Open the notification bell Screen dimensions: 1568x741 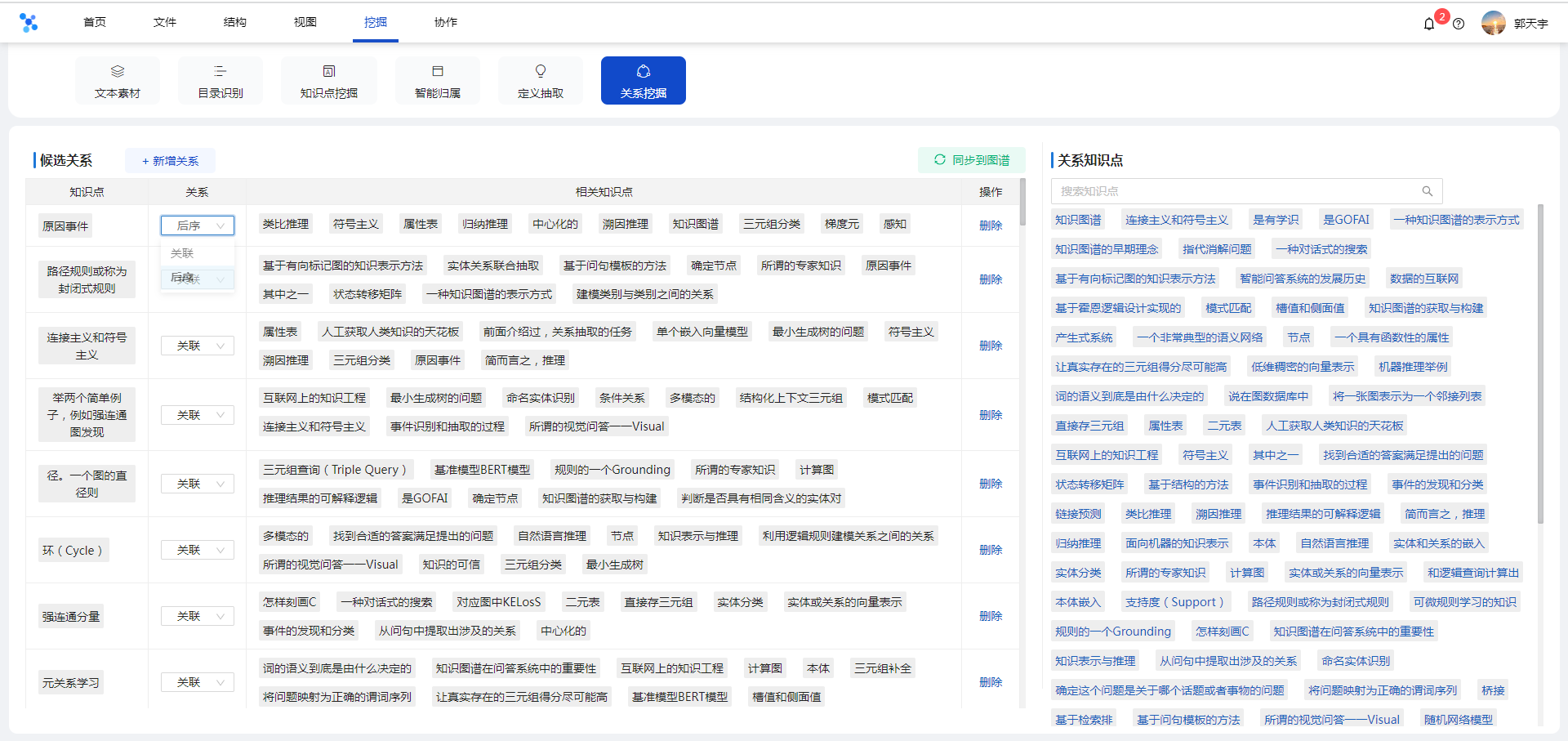1429,24
